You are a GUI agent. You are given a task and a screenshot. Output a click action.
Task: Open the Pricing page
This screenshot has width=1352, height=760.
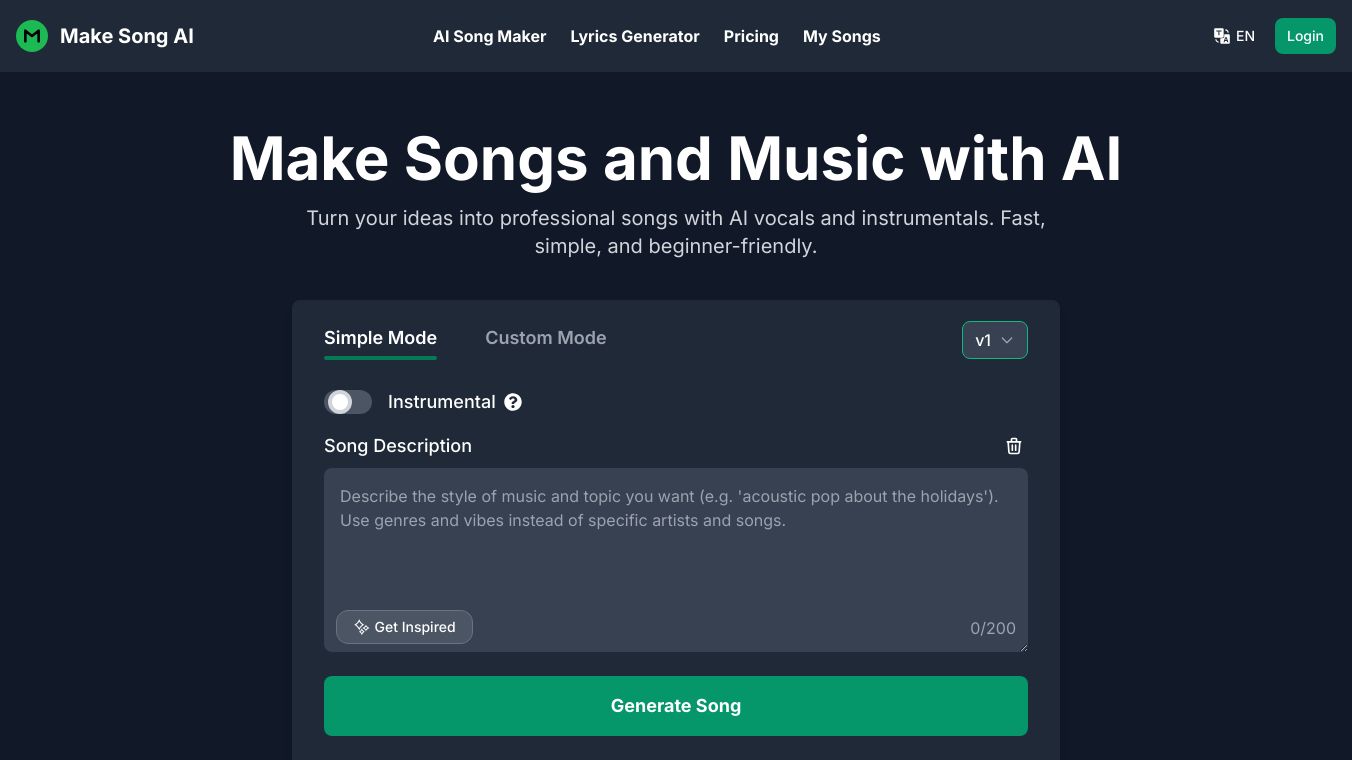pyautogui.click(x=751, y=36)
